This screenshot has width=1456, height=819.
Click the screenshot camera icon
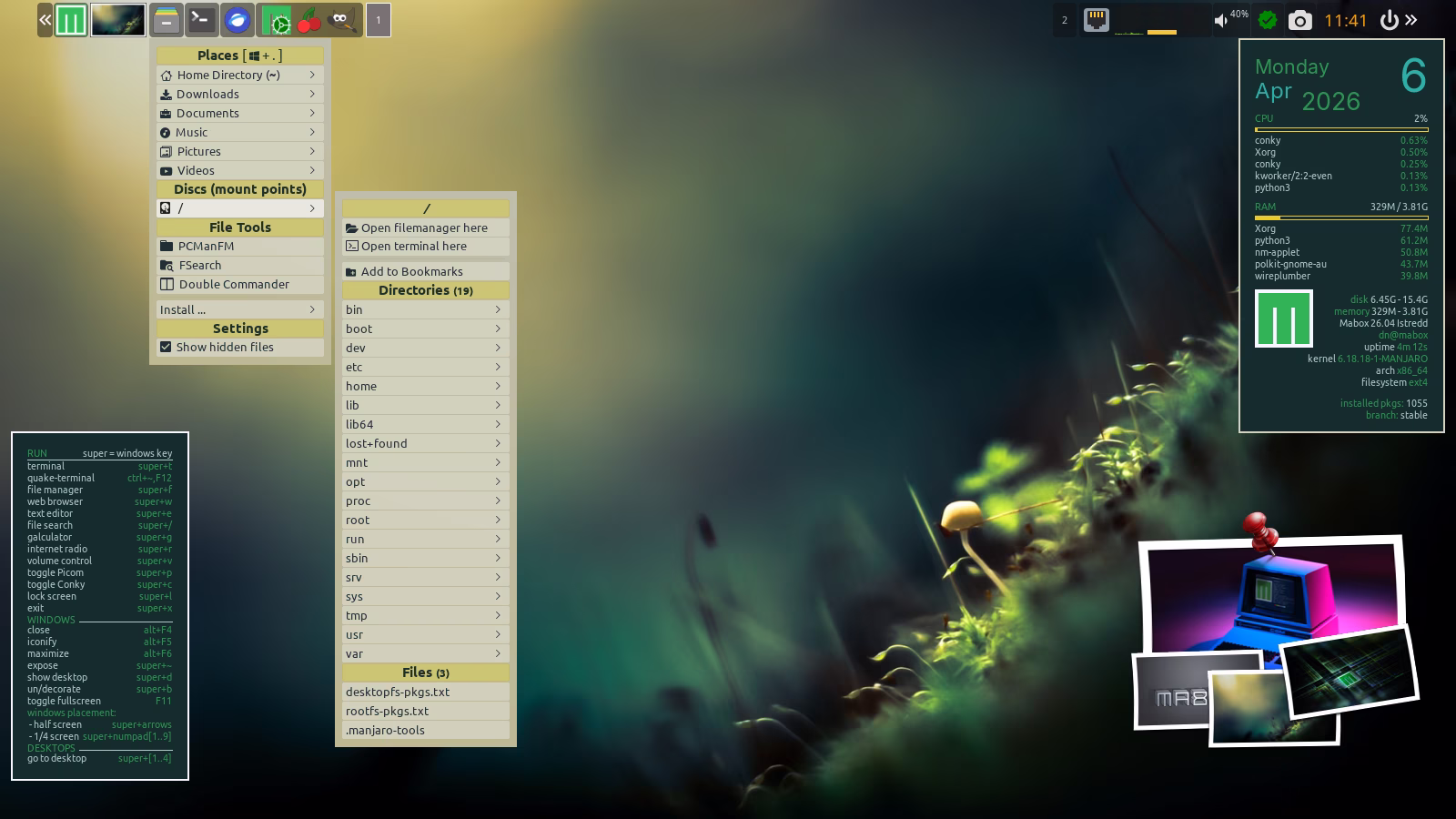point(1299,20)
